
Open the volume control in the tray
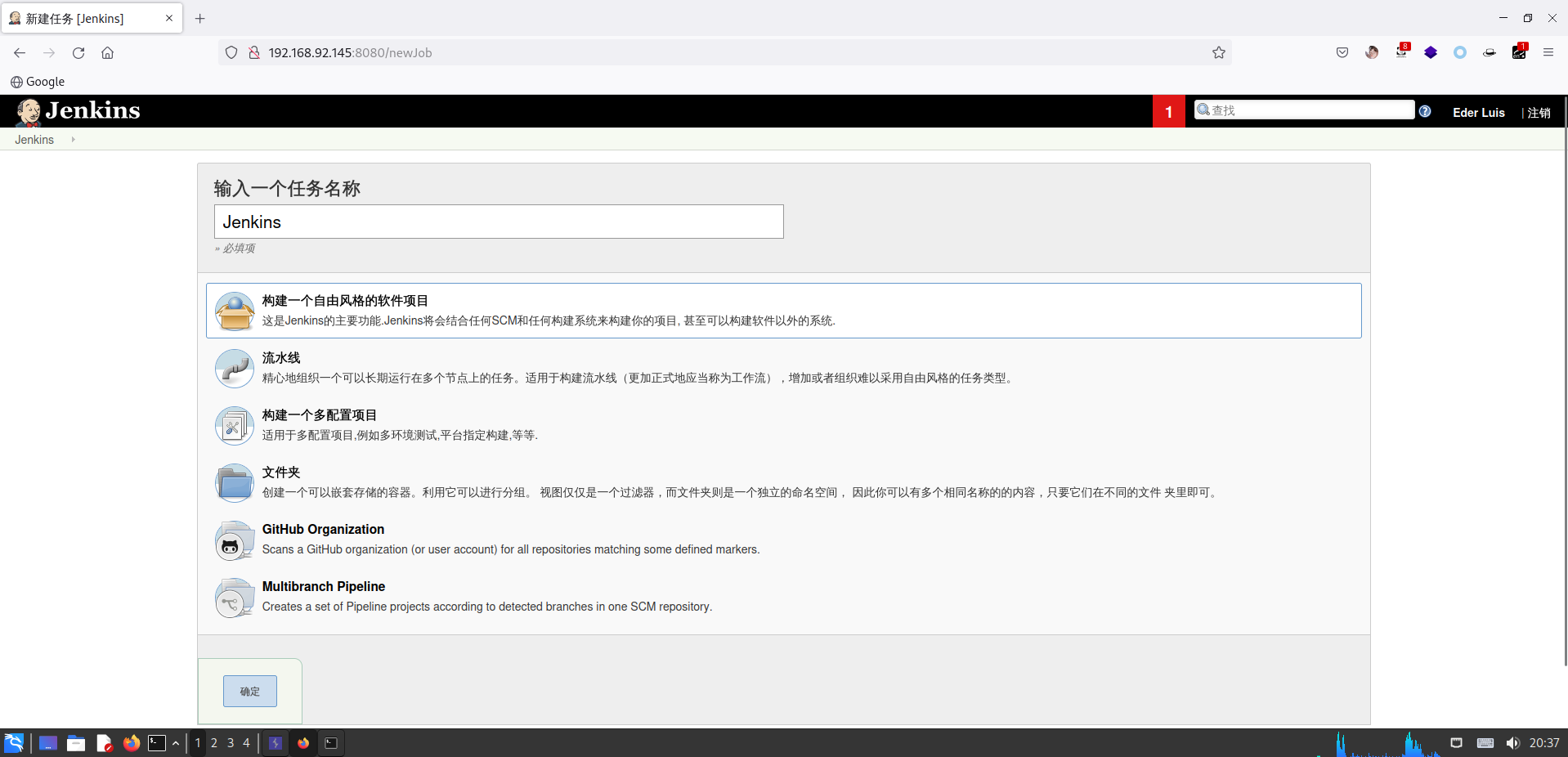(1512, 743)
